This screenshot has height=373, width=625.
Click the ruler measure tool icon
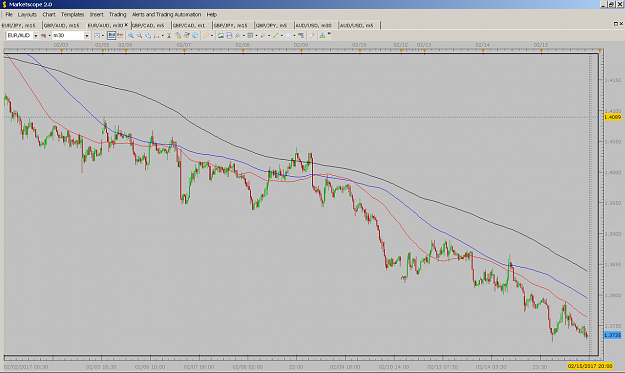(x=206, y=35)
